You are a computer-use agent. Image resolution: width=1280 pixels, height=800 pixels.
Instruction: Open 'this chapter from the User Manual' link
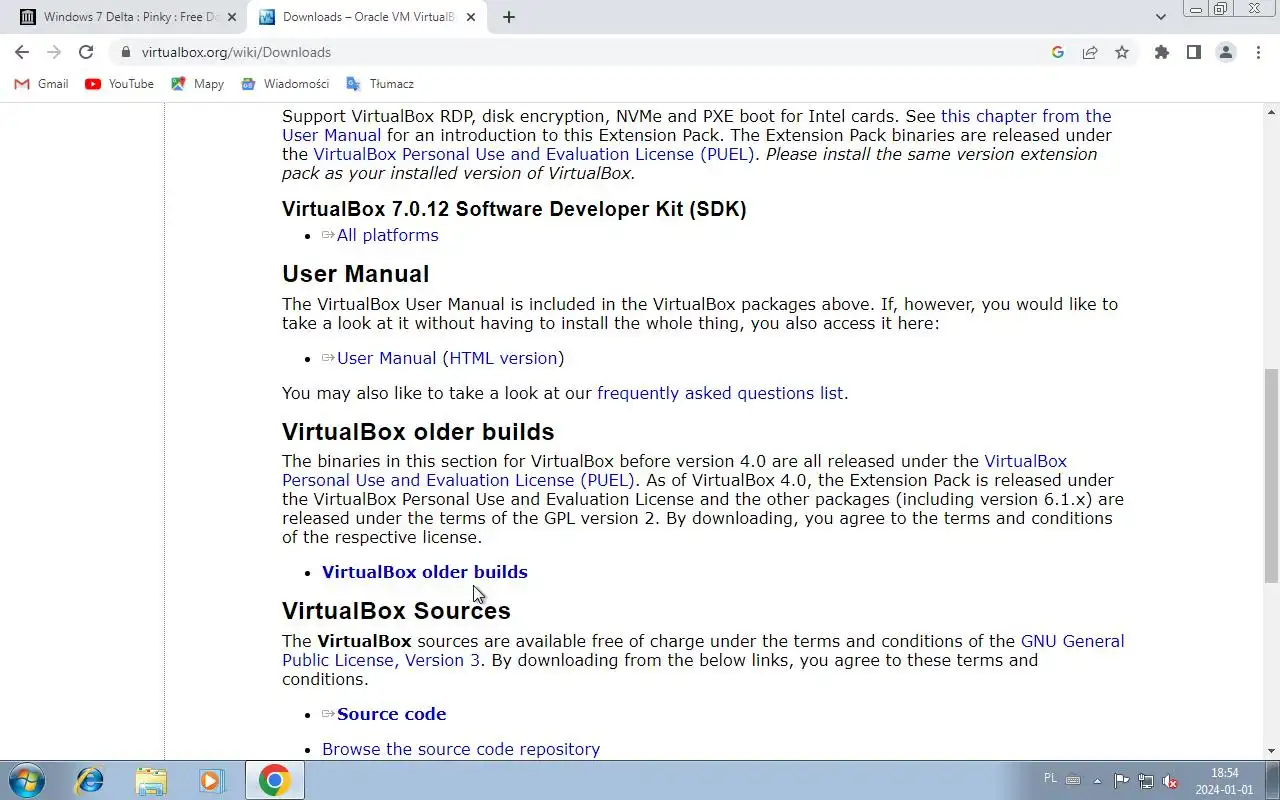(1026, 116)
